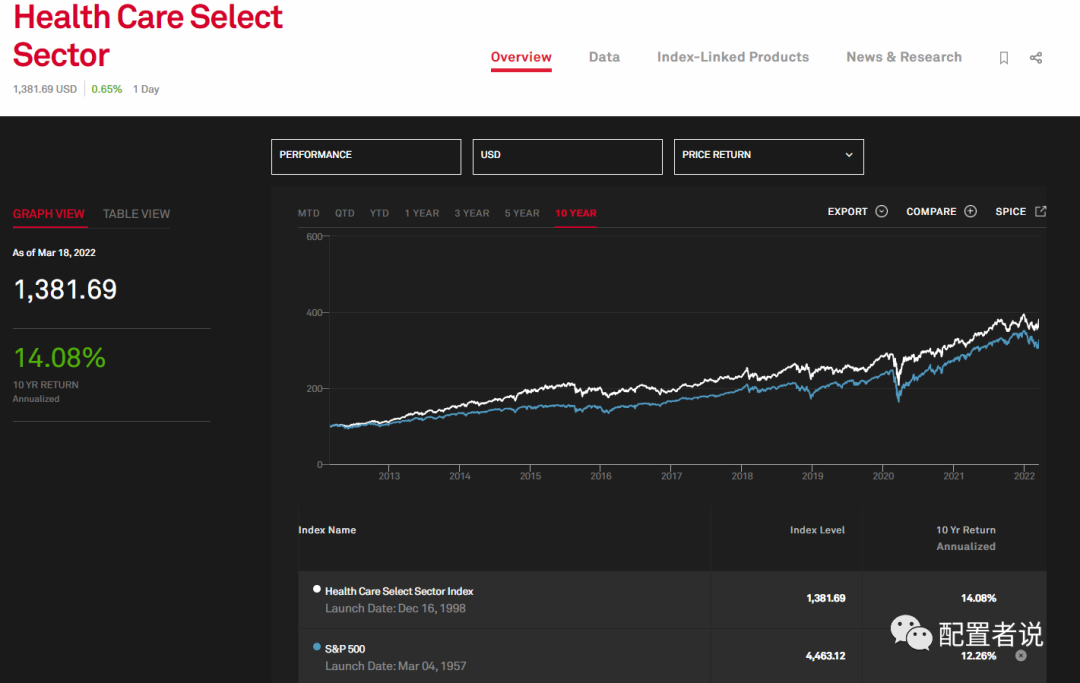The height and width of the screenshot is (683, 1080).
Task: Click the export download circle icon
Action: point(882,211)
